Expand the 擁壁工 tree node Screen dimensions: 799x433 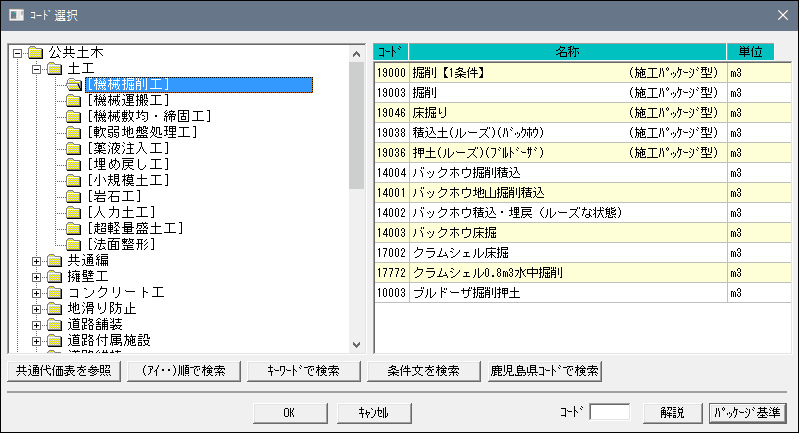pos(36,277)
